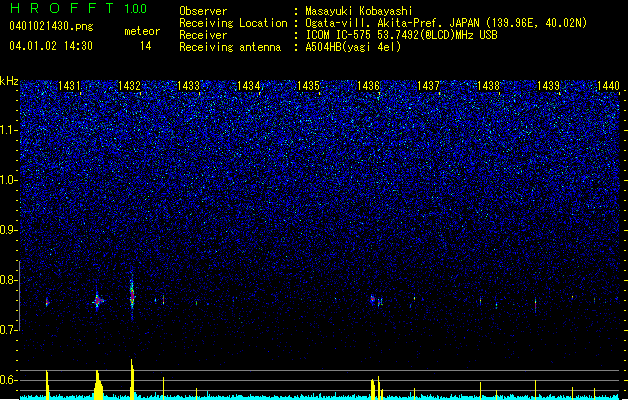Click the 0.6 kHz axis tick label
Screen dimensions: 629x400
coord(9,380)
